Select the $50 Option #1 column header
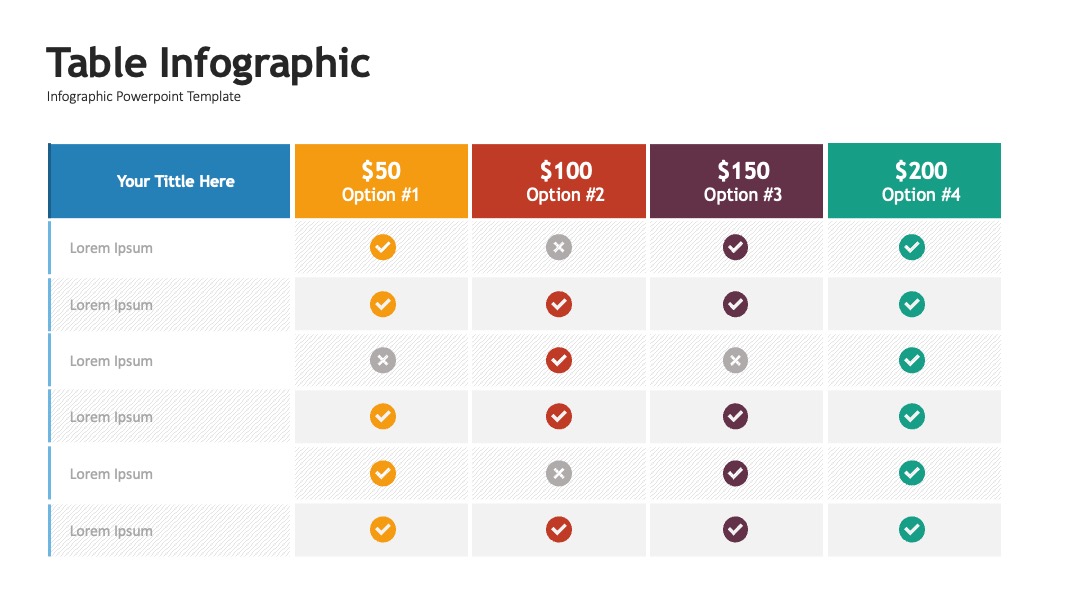 pyautogui.click(x=381, y=181)
